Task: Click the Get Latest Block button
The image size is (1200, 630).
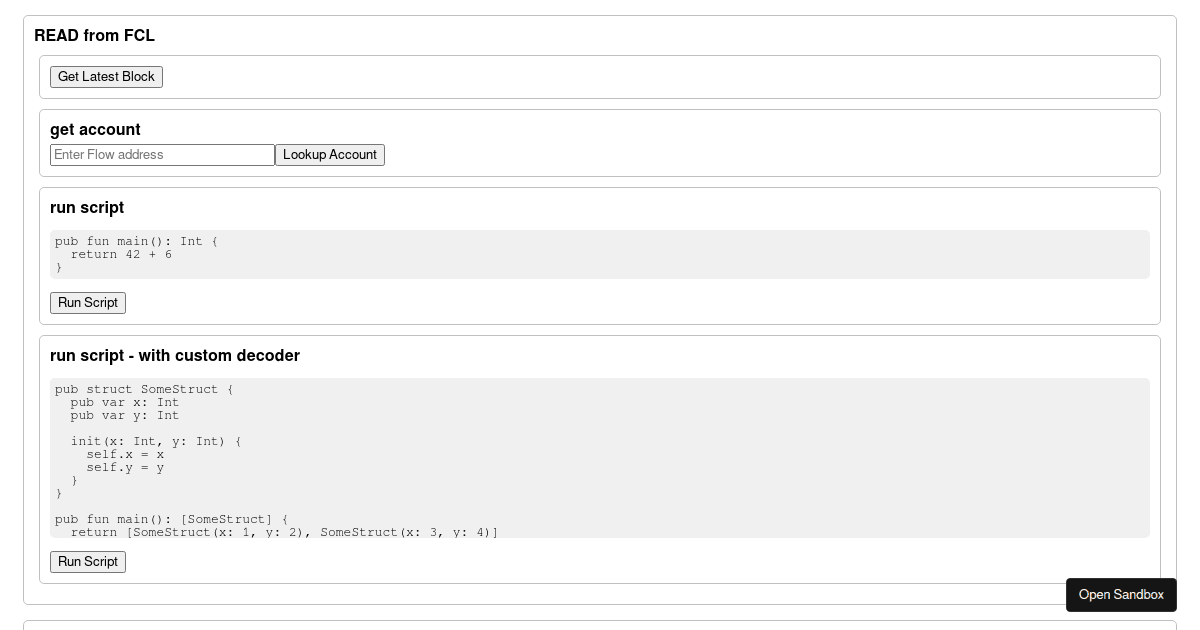Action: tap(106, 76)
